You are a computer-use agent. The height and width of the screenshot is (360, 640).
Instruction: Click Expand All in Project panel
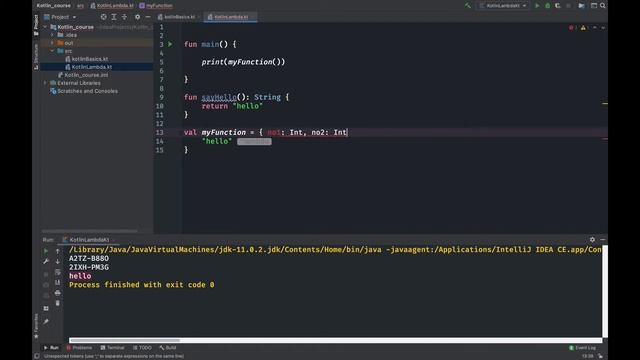114,17
